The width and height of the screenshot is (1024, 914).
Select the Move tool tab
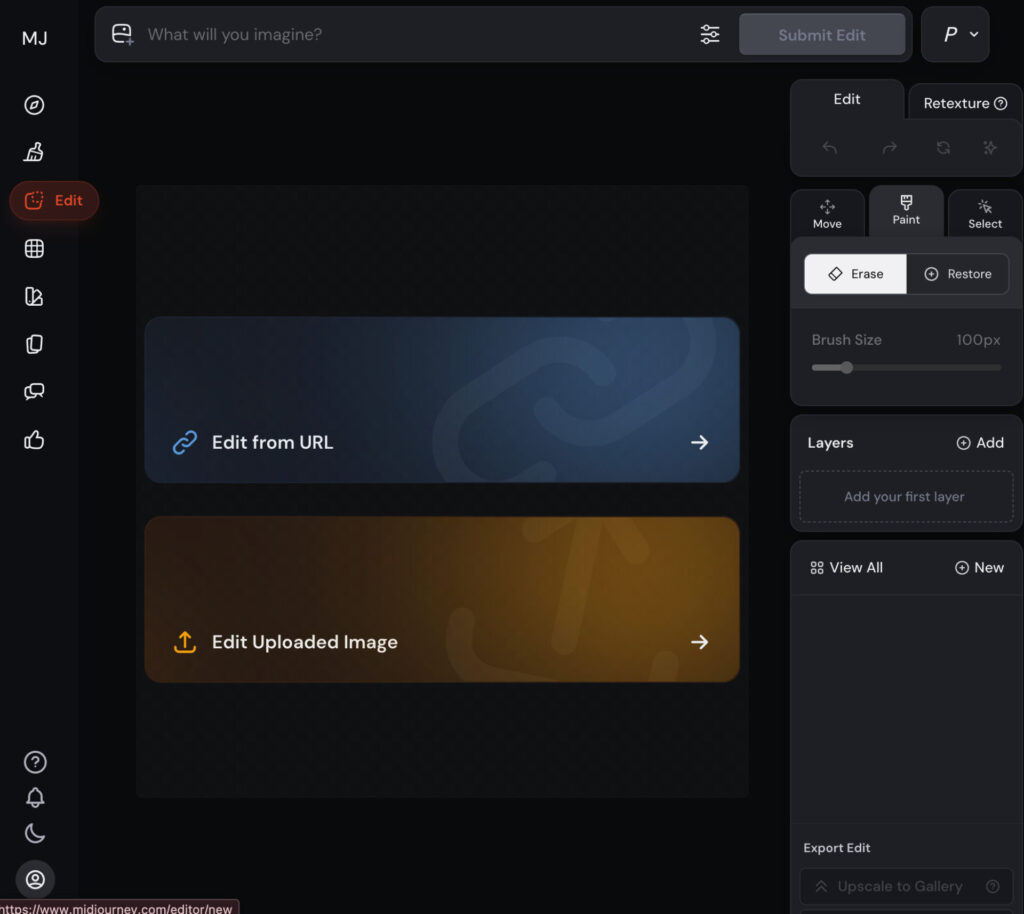point(827,214)
